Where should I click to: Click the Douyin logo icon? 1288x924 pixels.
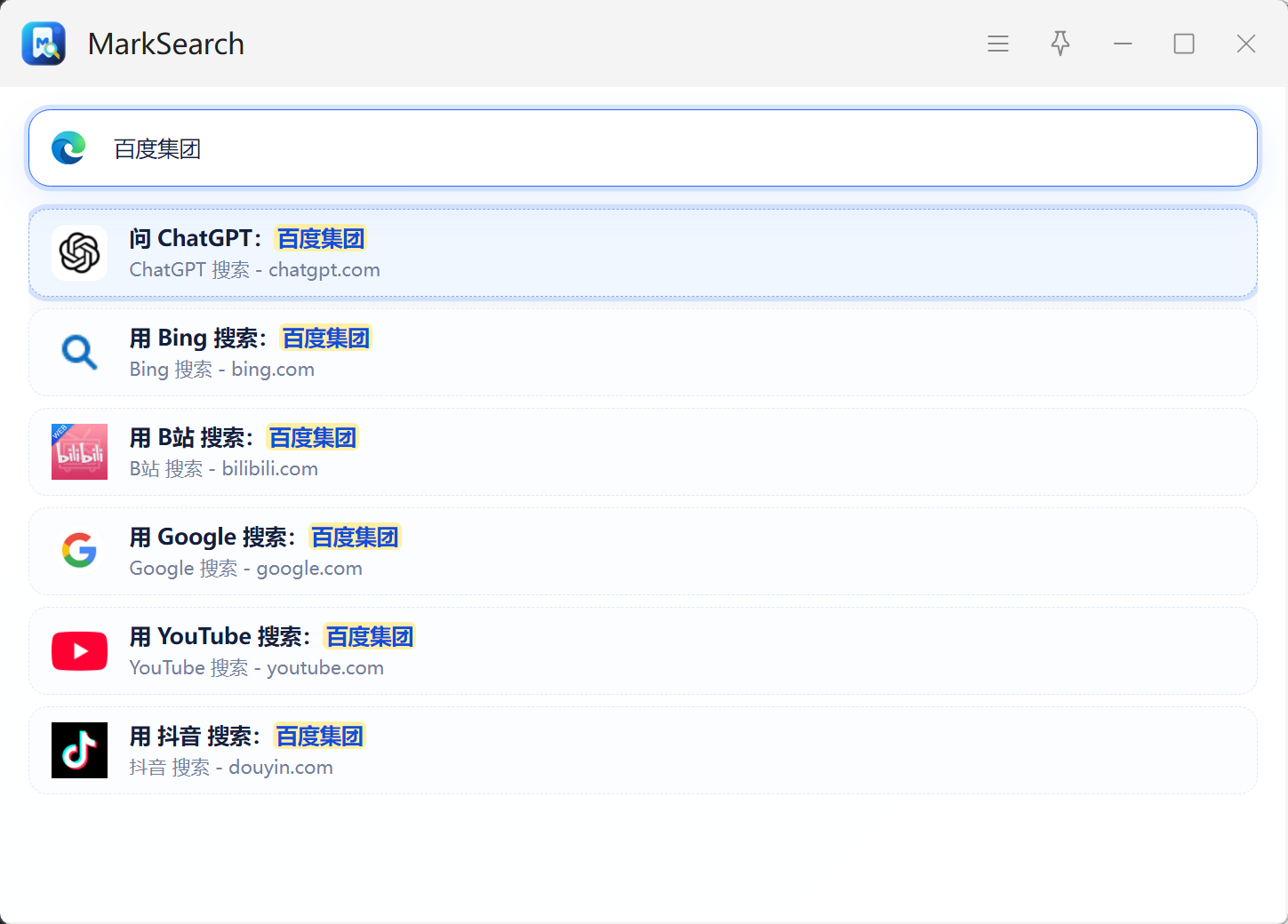[79, 750]
